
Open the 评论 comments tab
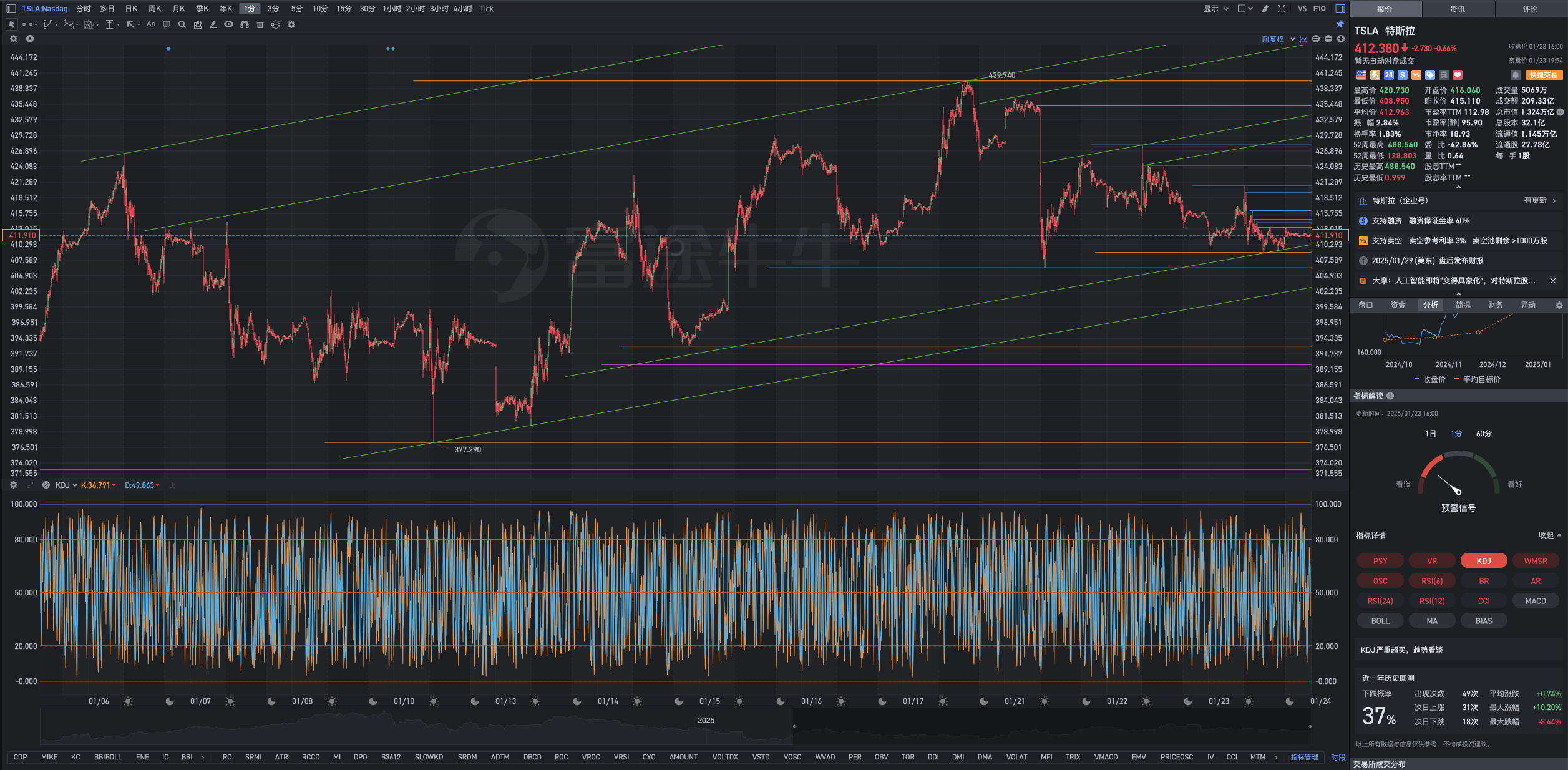(1530, 9)
